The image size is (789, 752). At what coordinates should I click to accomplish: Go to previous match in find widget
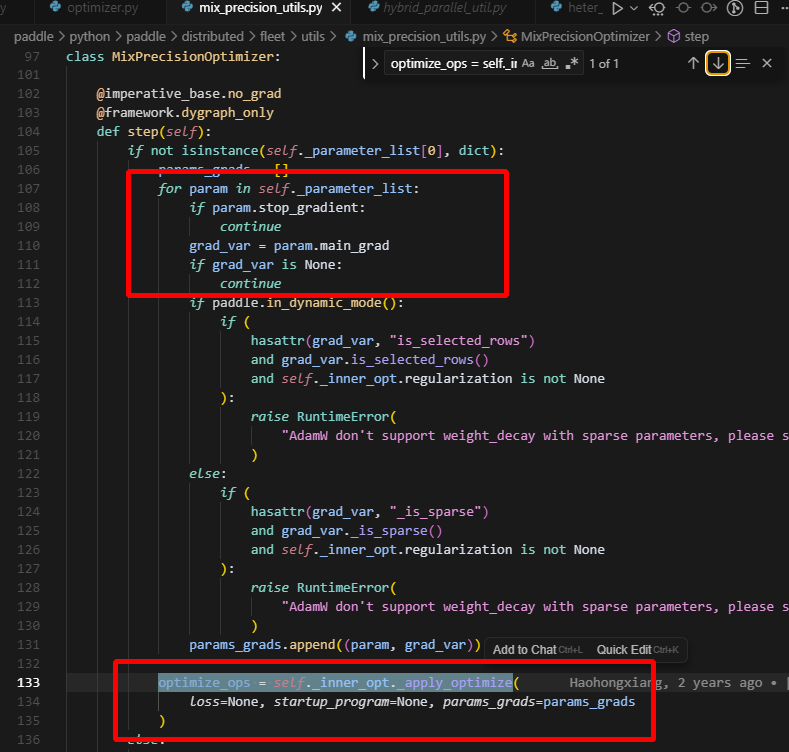693,63
